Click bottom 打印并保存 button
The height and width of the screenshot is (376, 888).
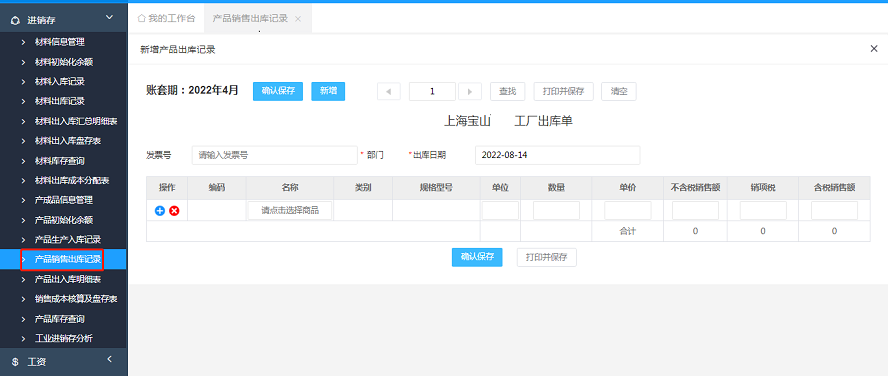pos(547,257)
